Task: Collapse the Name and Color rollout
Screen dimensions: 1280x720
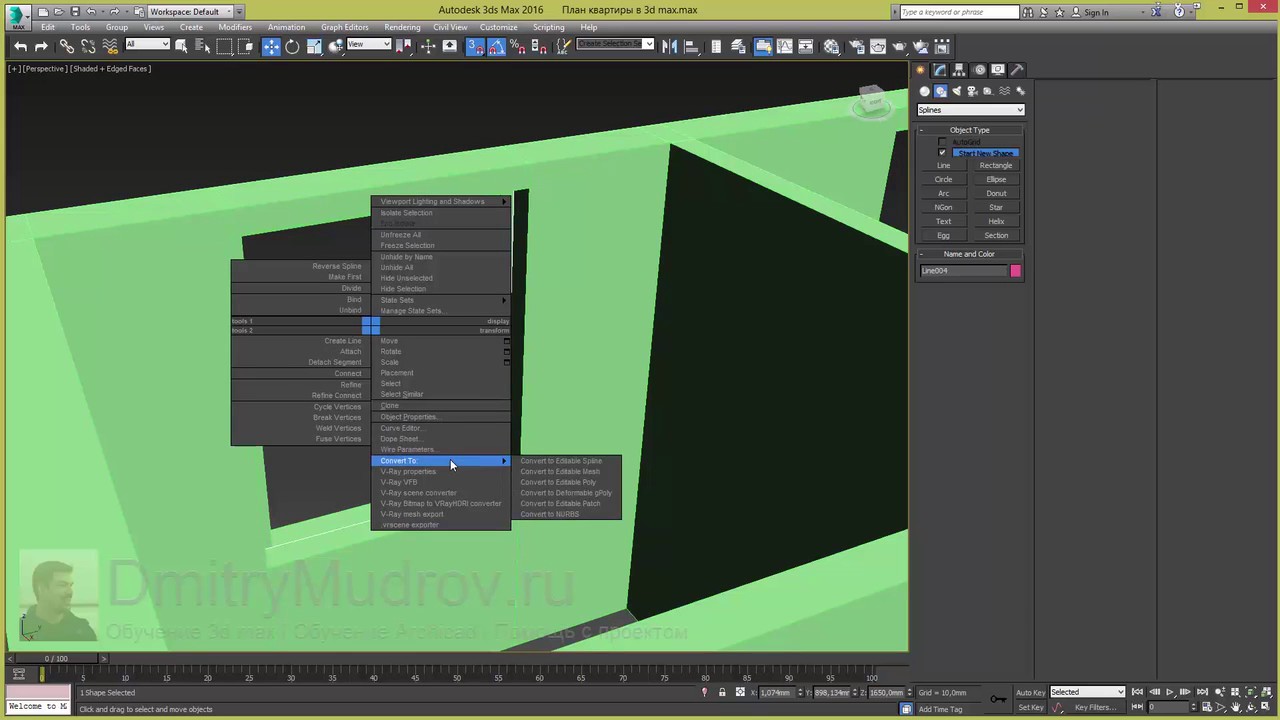Action: click(970, 254)
